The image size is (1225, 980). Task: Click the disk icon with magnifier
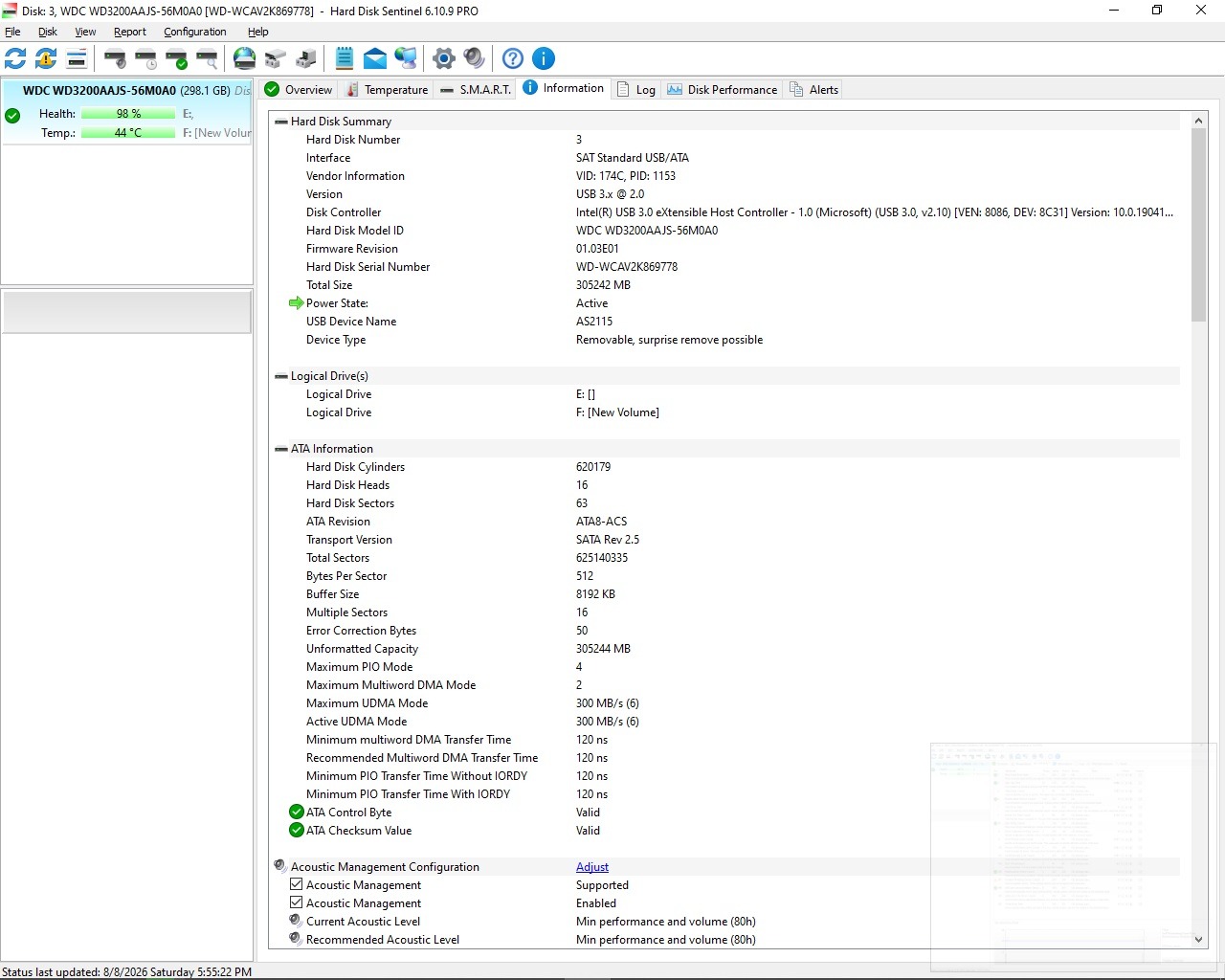(x=207, y=58)
